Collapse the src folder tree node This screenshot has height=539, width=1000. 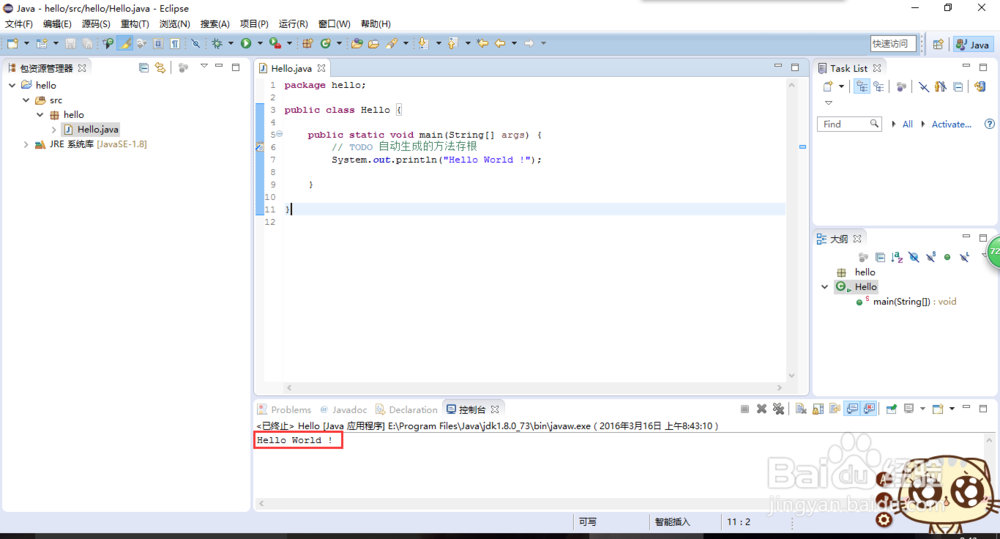(26, 100)
